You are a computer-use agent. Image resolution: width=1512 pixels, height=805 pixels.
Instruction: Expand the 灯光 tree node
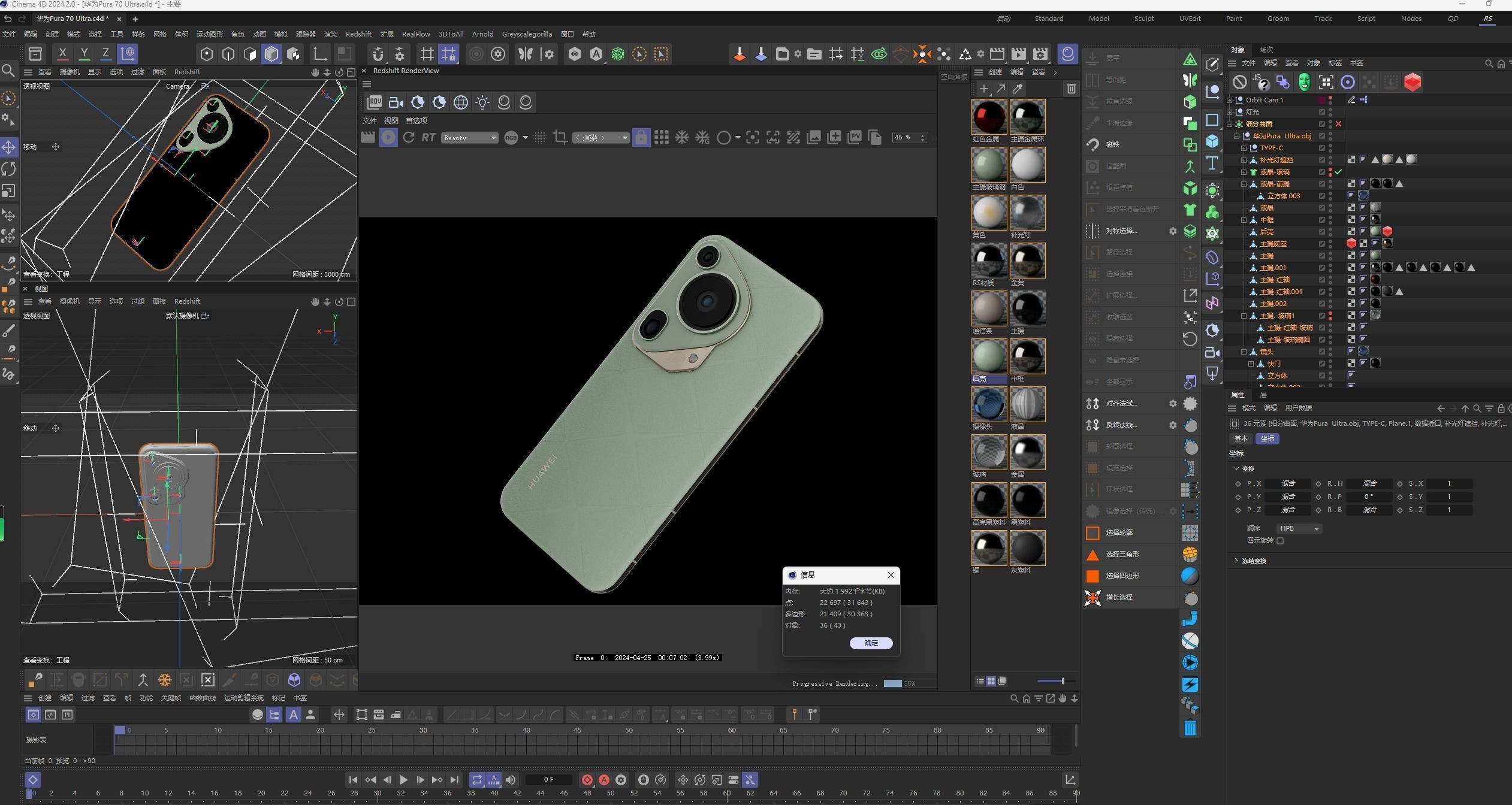[x=1230, y=112]
